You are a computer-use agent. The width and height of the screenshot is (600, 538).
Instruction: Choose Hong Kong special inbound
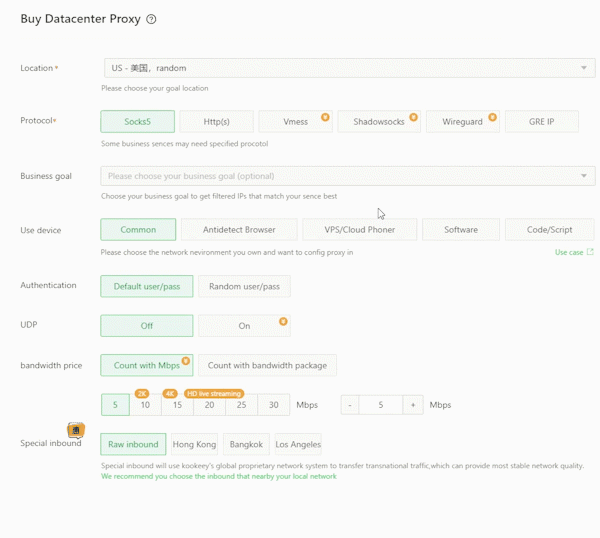tap(194, 444)
